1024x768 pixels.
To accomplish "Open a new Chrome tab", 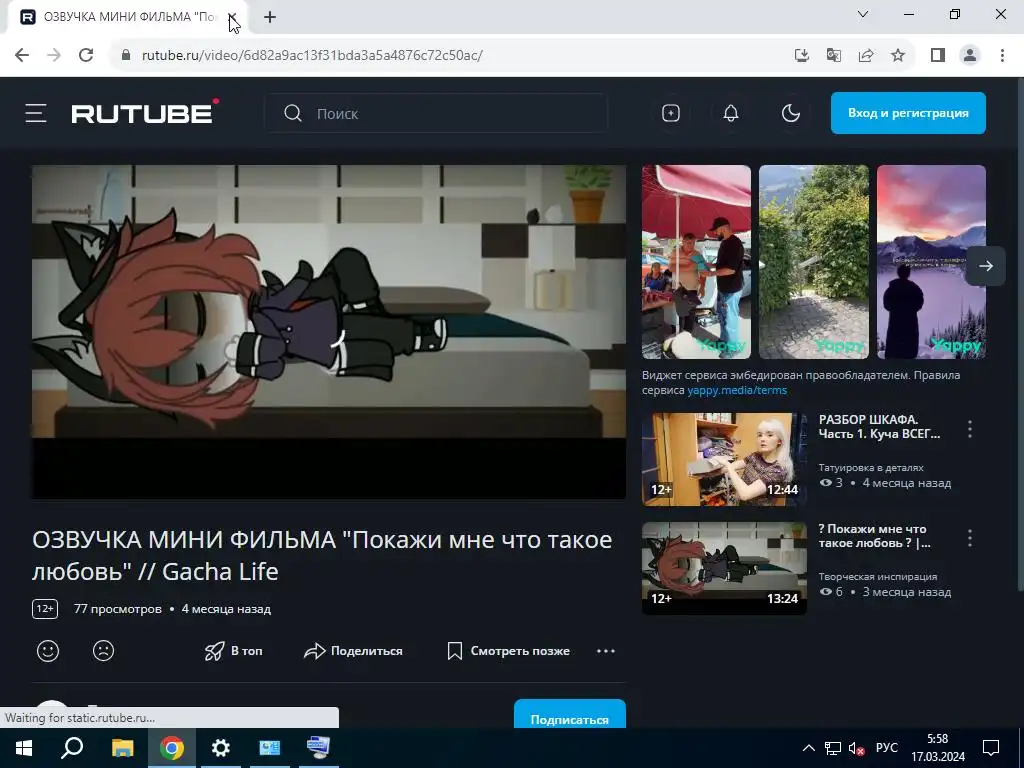I will (270, 17).
